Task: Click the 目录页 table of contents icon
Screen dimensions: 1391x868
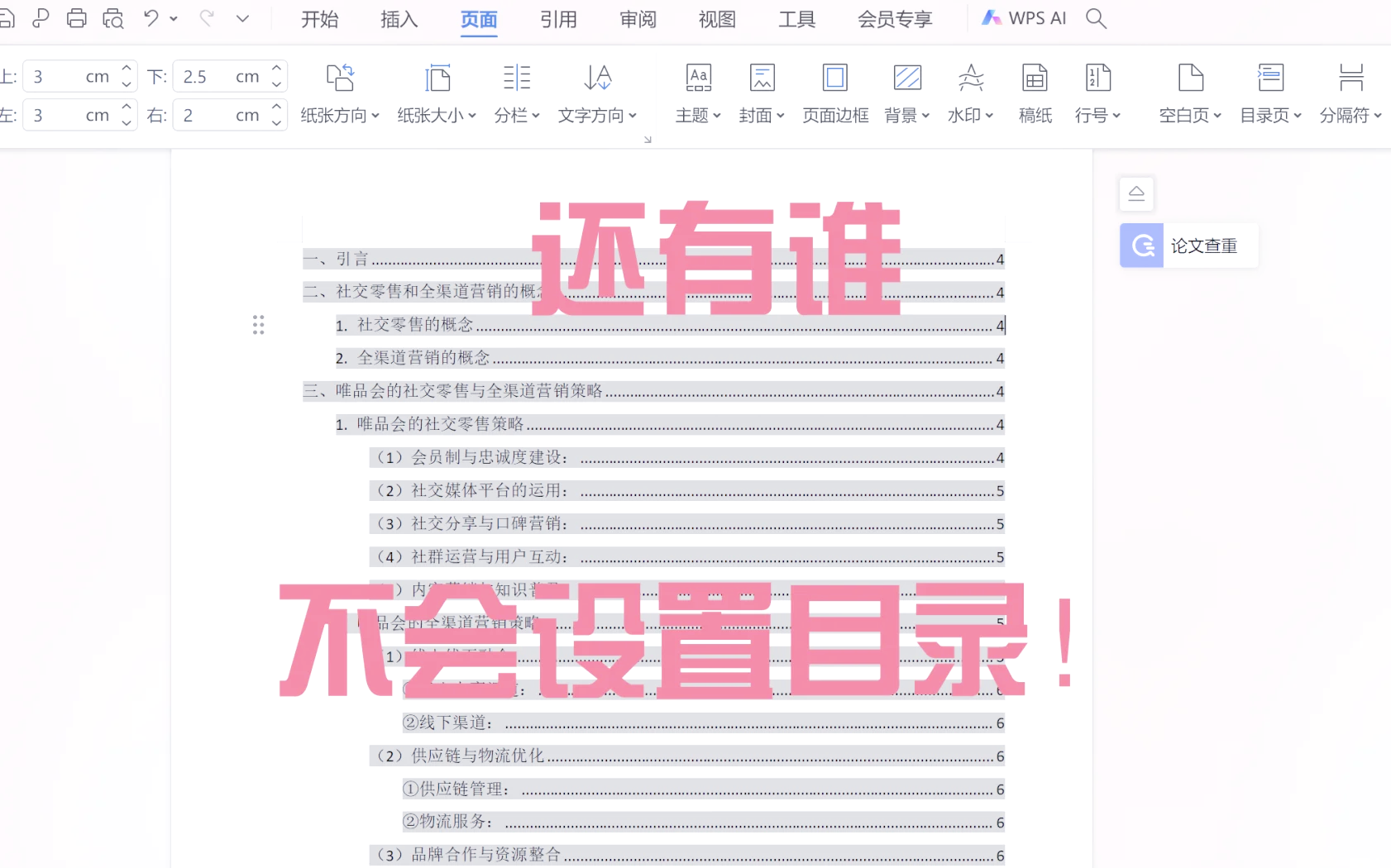Action: coord(1270,78)
